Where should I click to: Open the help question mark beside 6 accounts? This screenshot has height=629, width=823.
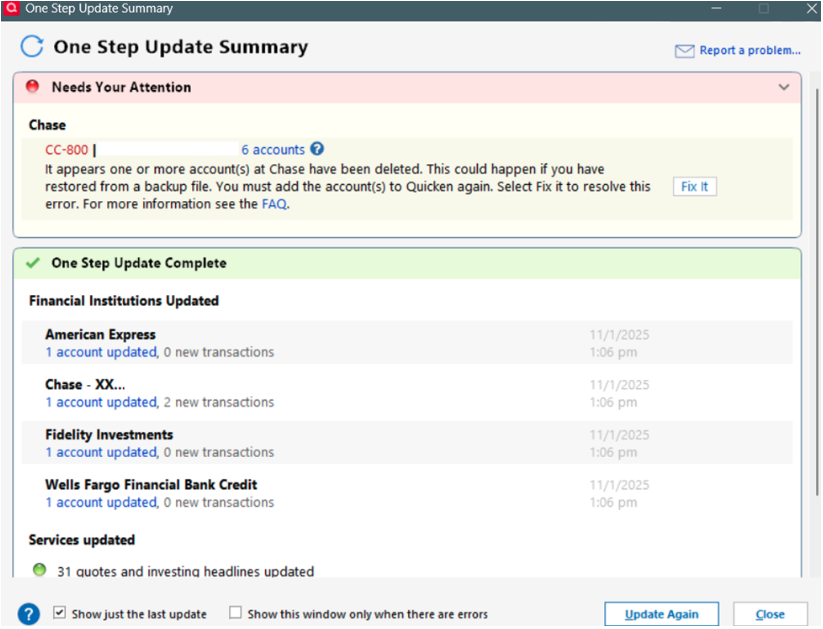317,149
